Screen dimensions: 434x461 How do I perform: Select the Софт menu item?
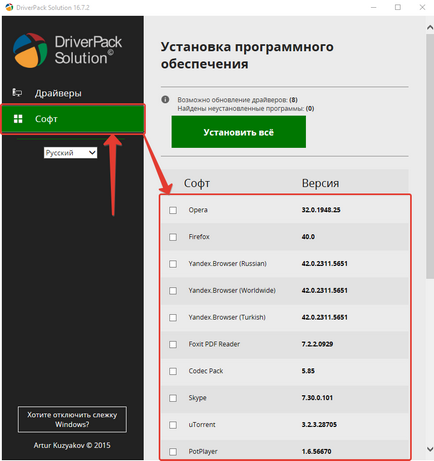73,119
